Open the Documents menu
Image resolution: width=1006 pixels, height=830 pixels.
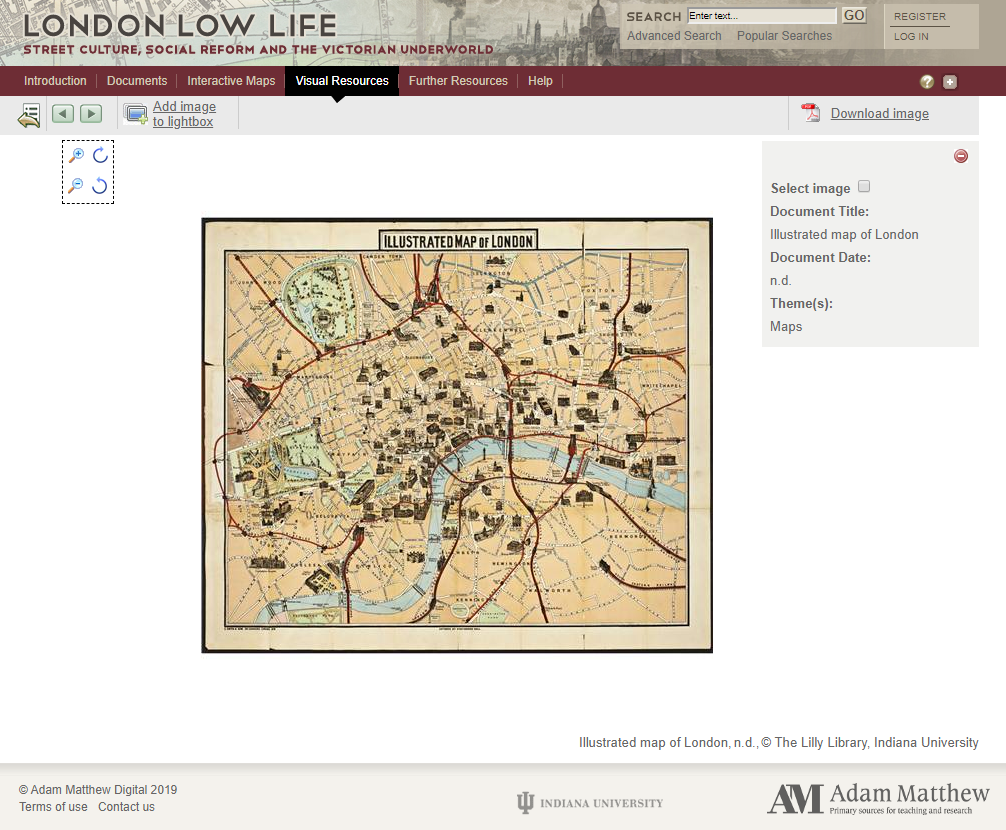137,81
